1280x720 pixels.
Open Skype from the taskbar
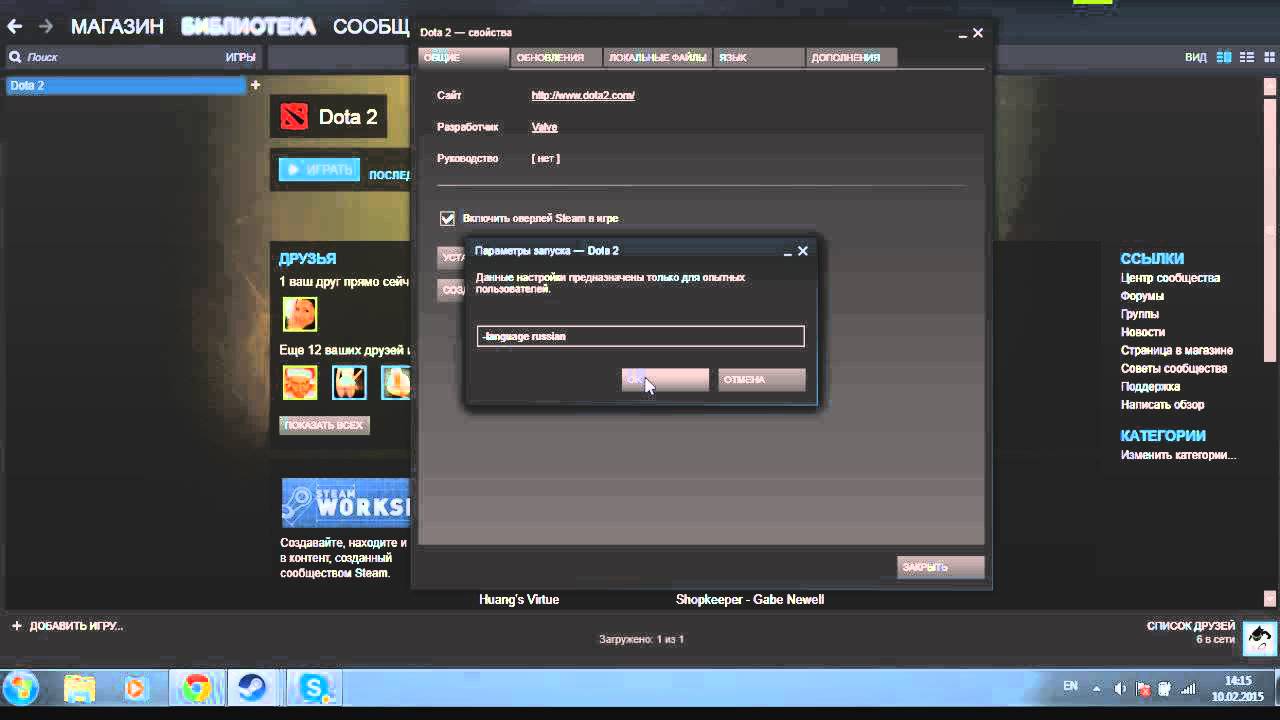point(315,688)
